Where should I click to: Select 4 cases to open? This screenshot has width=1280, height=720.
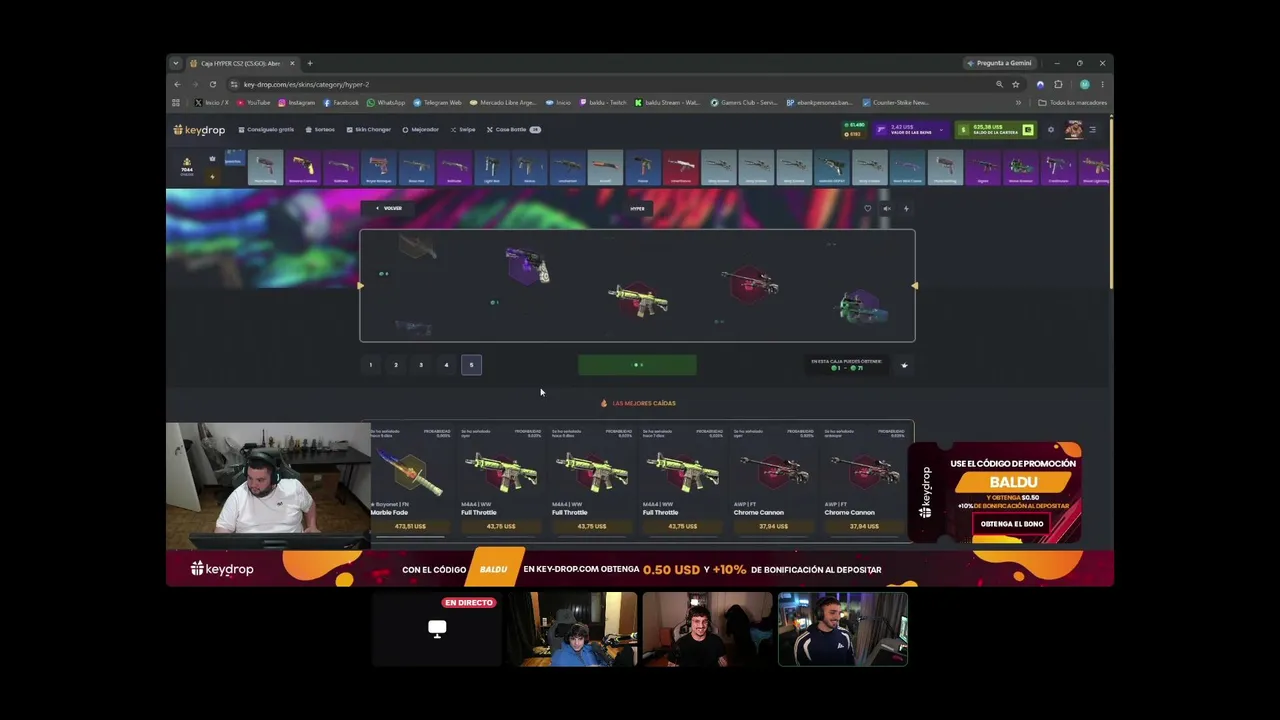click(446, 365)
